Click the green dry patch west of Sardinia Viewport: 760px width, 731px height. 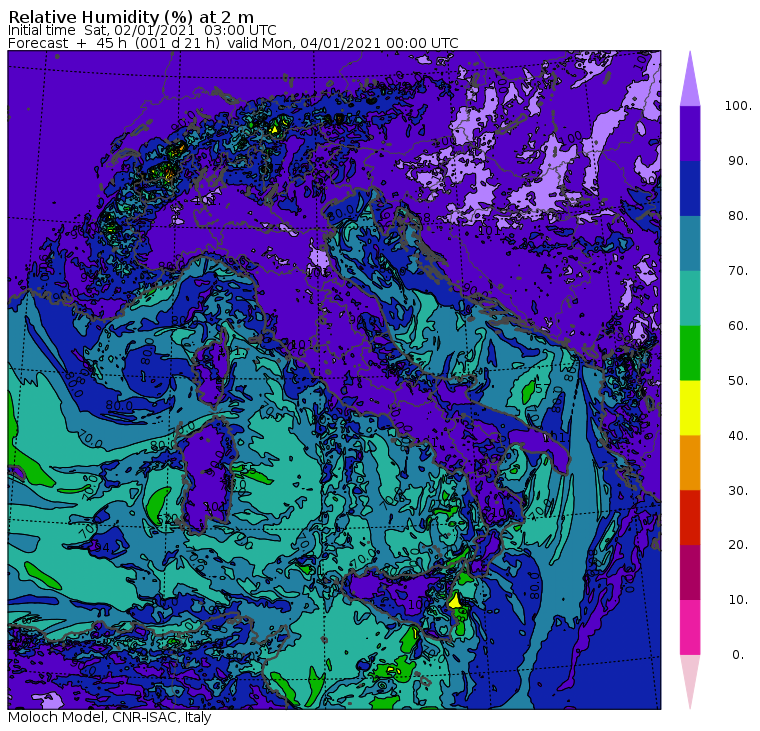click(158, 506)
